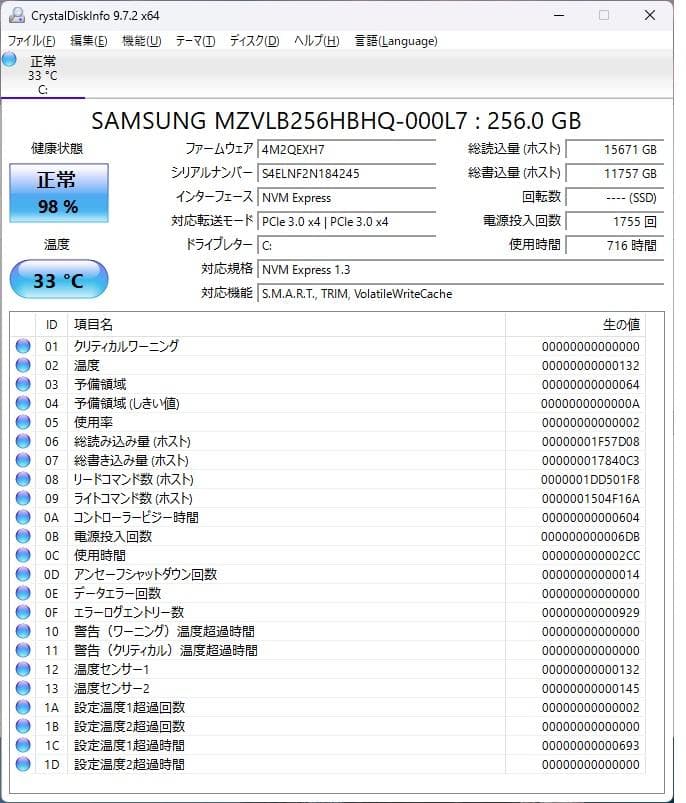Click the ドライブレター field showing C:
The width and height of the screenshot is (686, 803).
tap(347, 246)
